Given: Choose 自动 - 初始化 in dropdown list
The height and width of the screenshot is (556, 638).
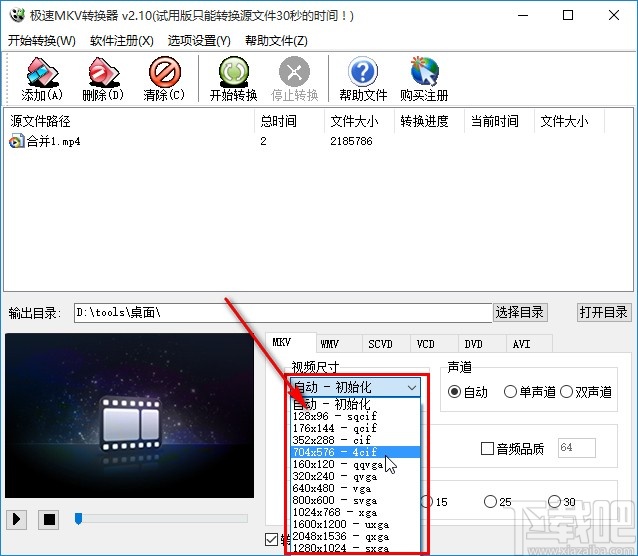Looking at the screenshot, I should [356, 404].
